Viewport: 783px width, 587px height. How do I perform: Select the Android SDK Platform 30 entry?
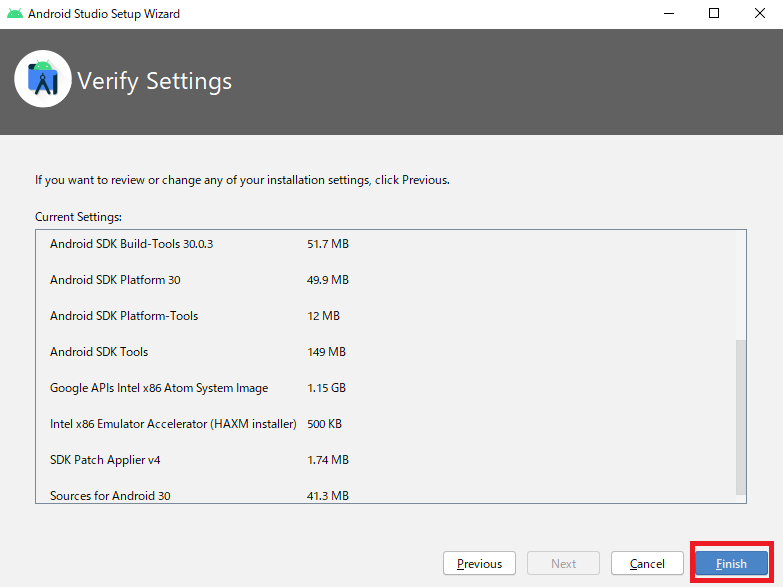115,280
